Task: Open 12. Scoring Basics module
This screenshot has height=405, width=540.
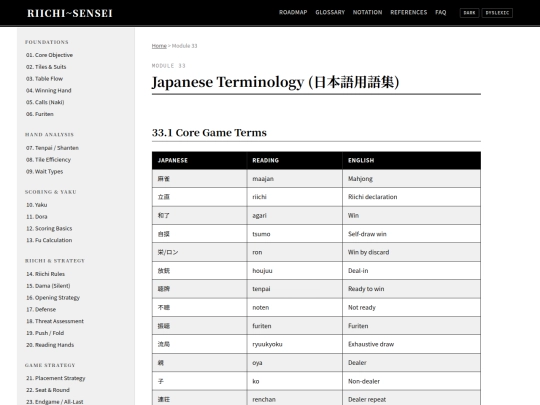Action: pos(49,228)
